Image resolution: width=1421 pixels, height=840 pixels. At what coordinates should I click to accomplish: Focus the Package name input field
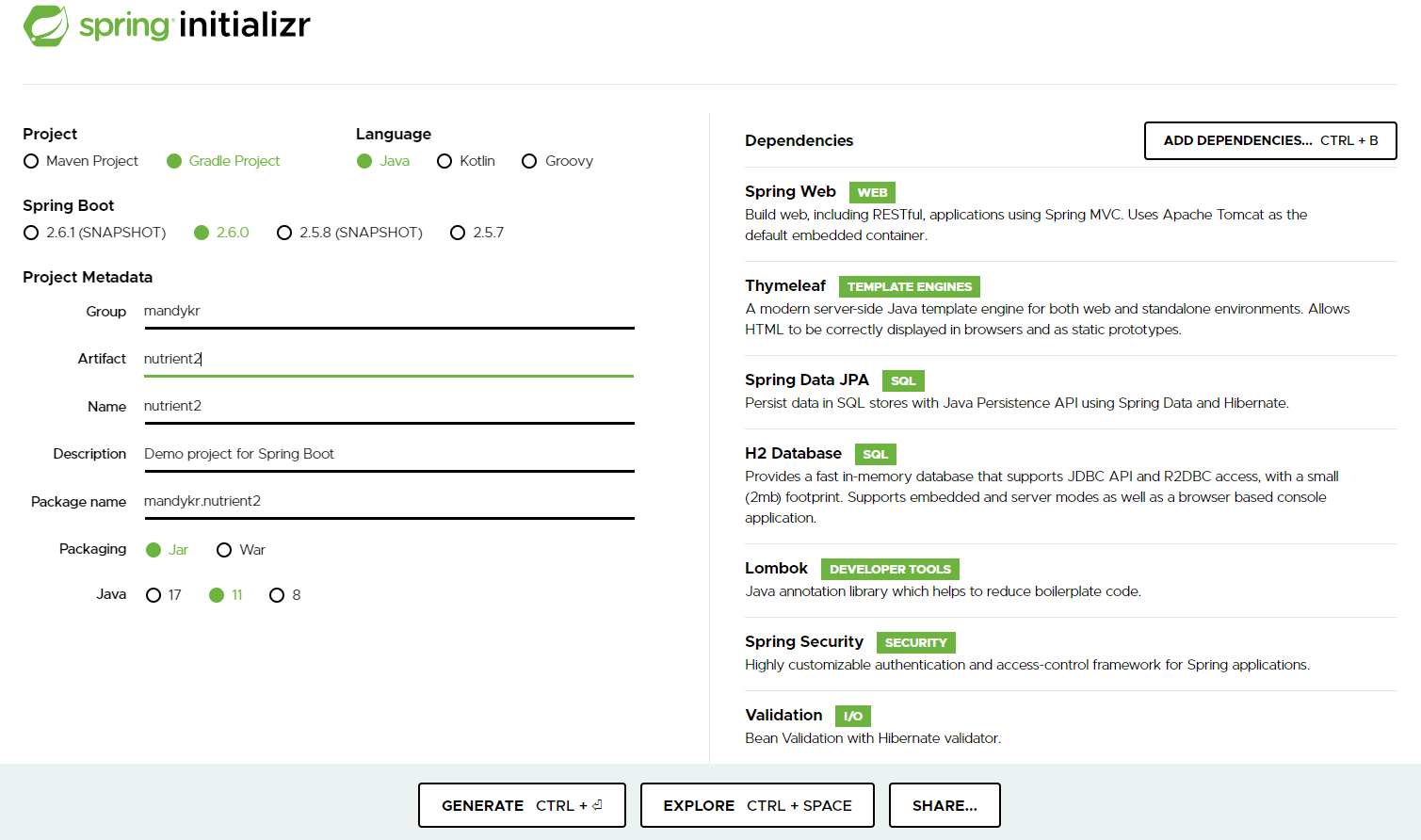(x=389, y=502)
